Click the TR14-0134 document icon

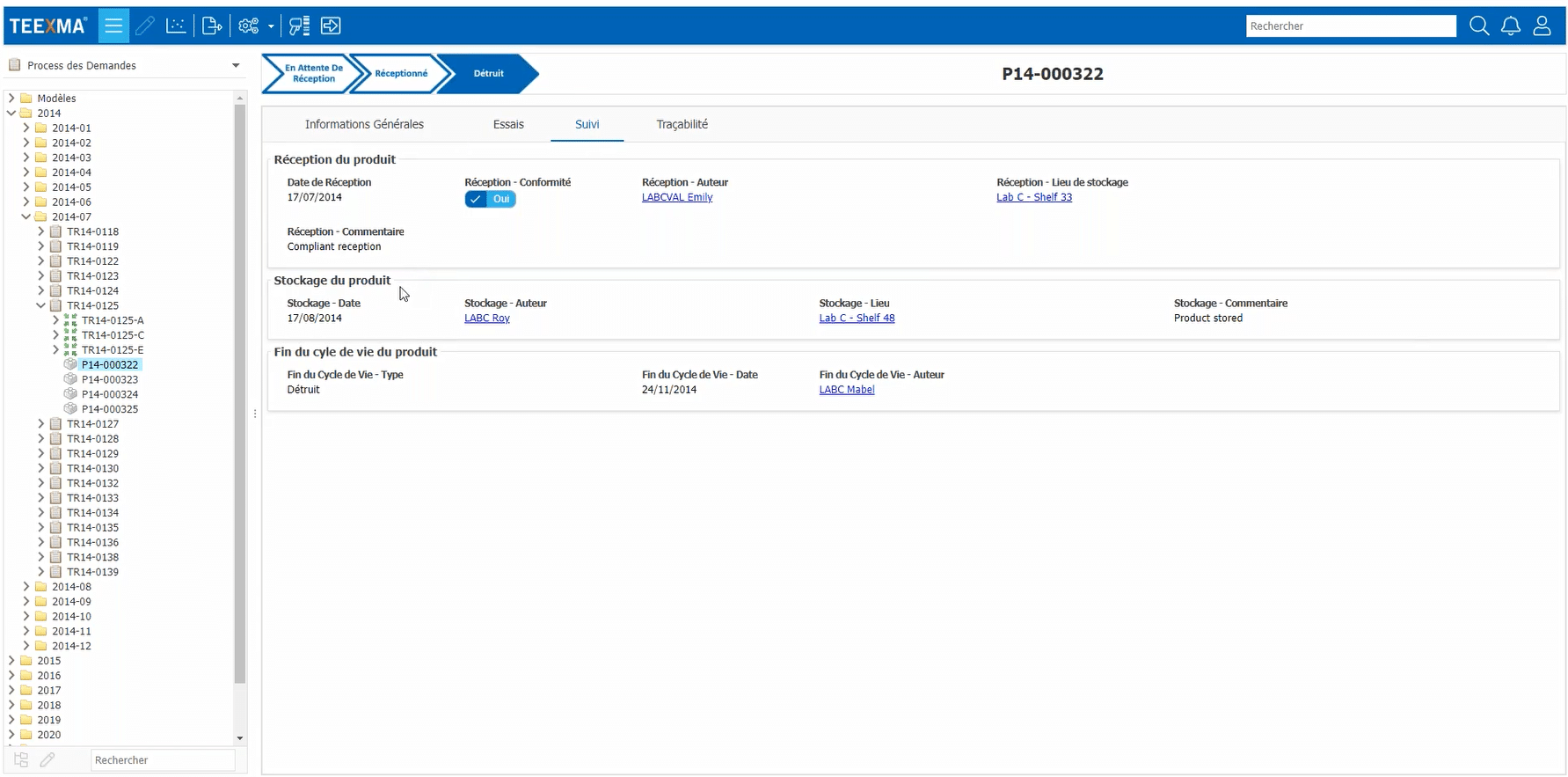(56, 512)
